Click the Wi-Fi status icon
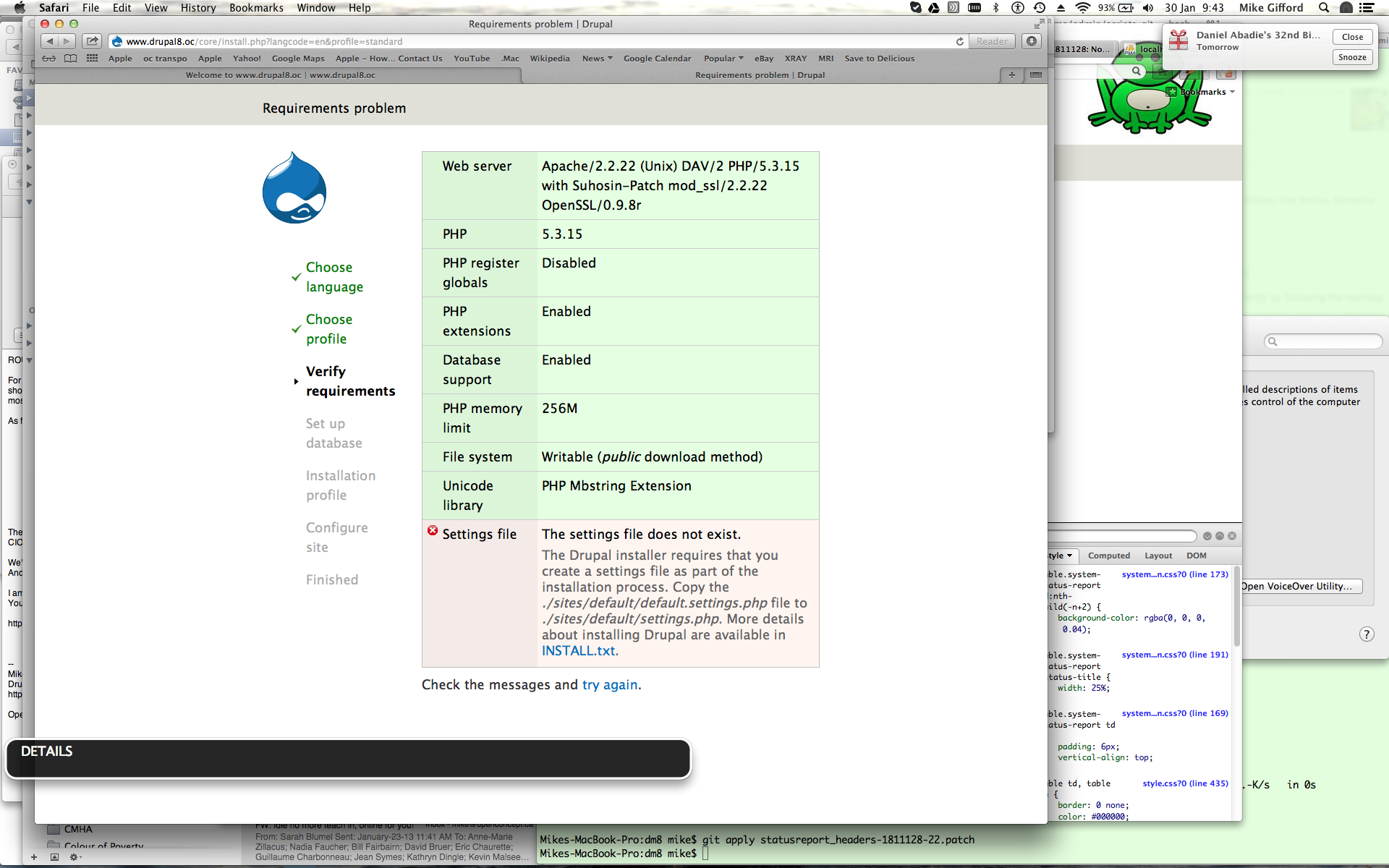This screenshot has height=868, width=1389. pos(1082,8)
